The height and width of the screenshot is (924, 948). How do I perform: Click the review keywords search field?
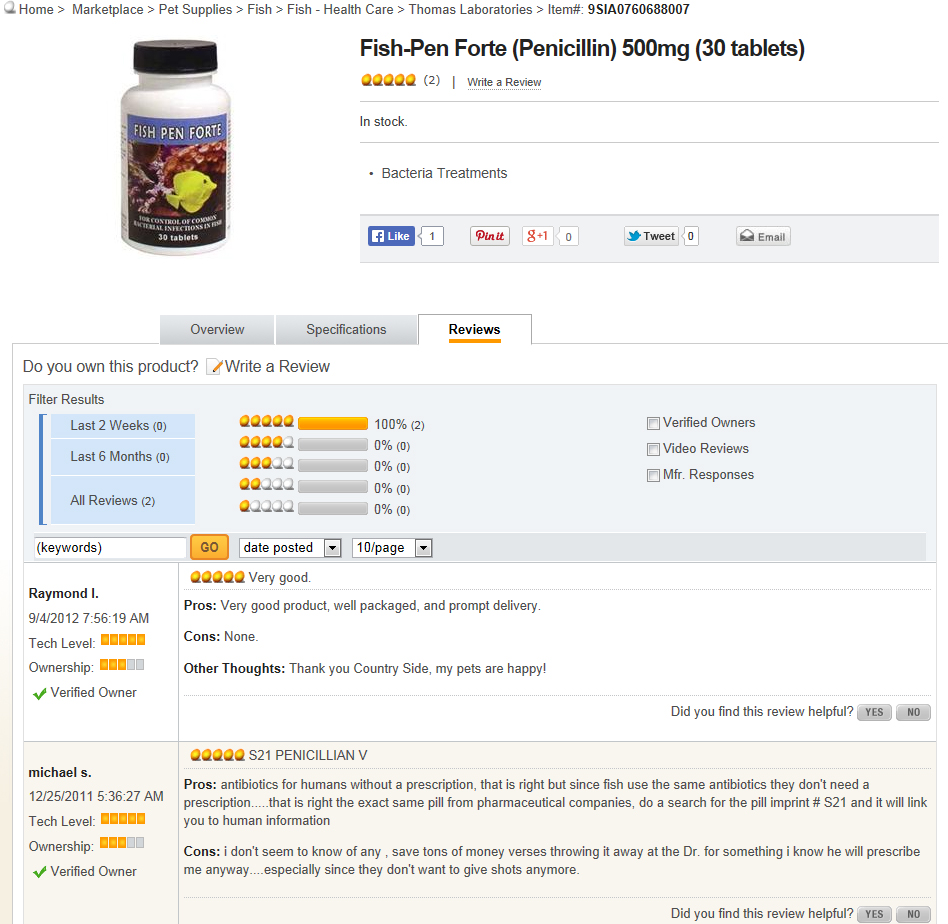coord(110,548)
